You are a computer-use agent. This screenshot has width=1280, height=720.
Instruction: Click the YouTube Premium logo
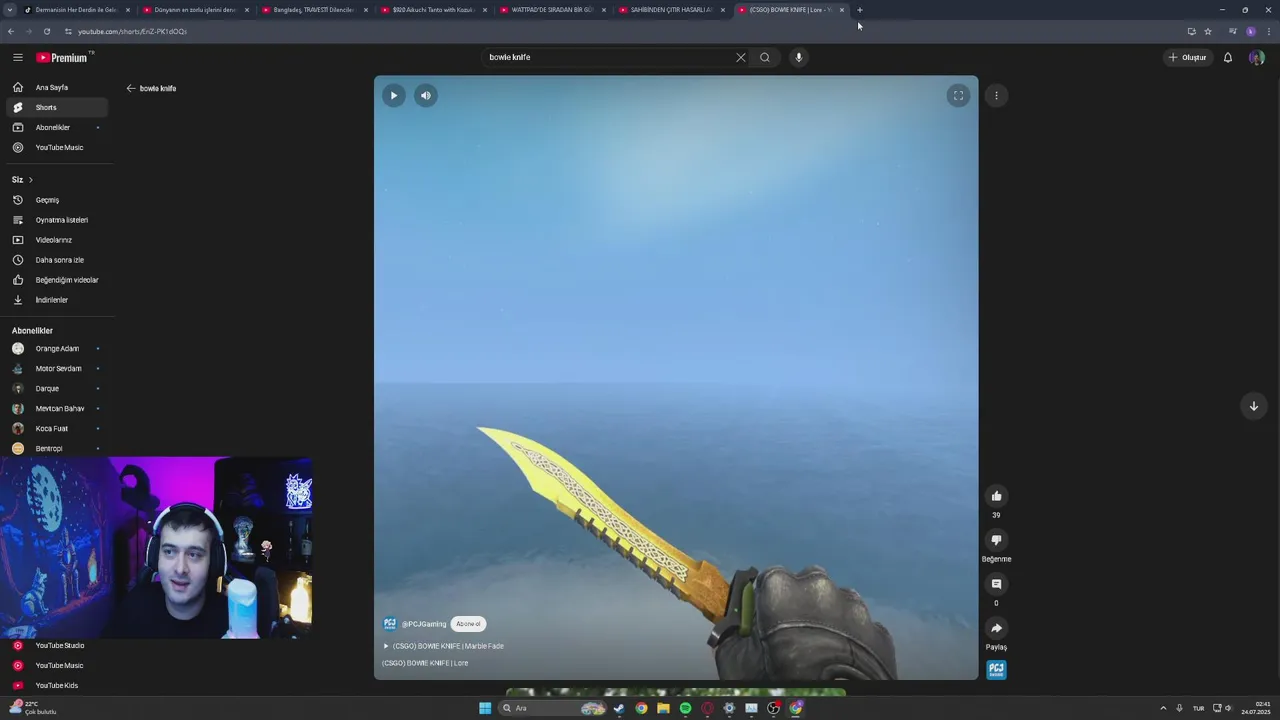tap(64, 57)
